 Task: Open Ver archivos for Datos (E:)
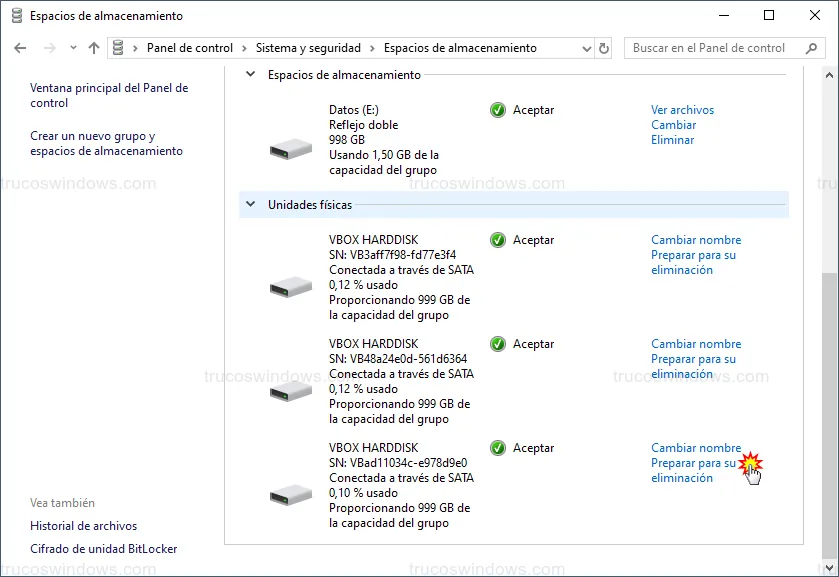(x=682, y=110)
